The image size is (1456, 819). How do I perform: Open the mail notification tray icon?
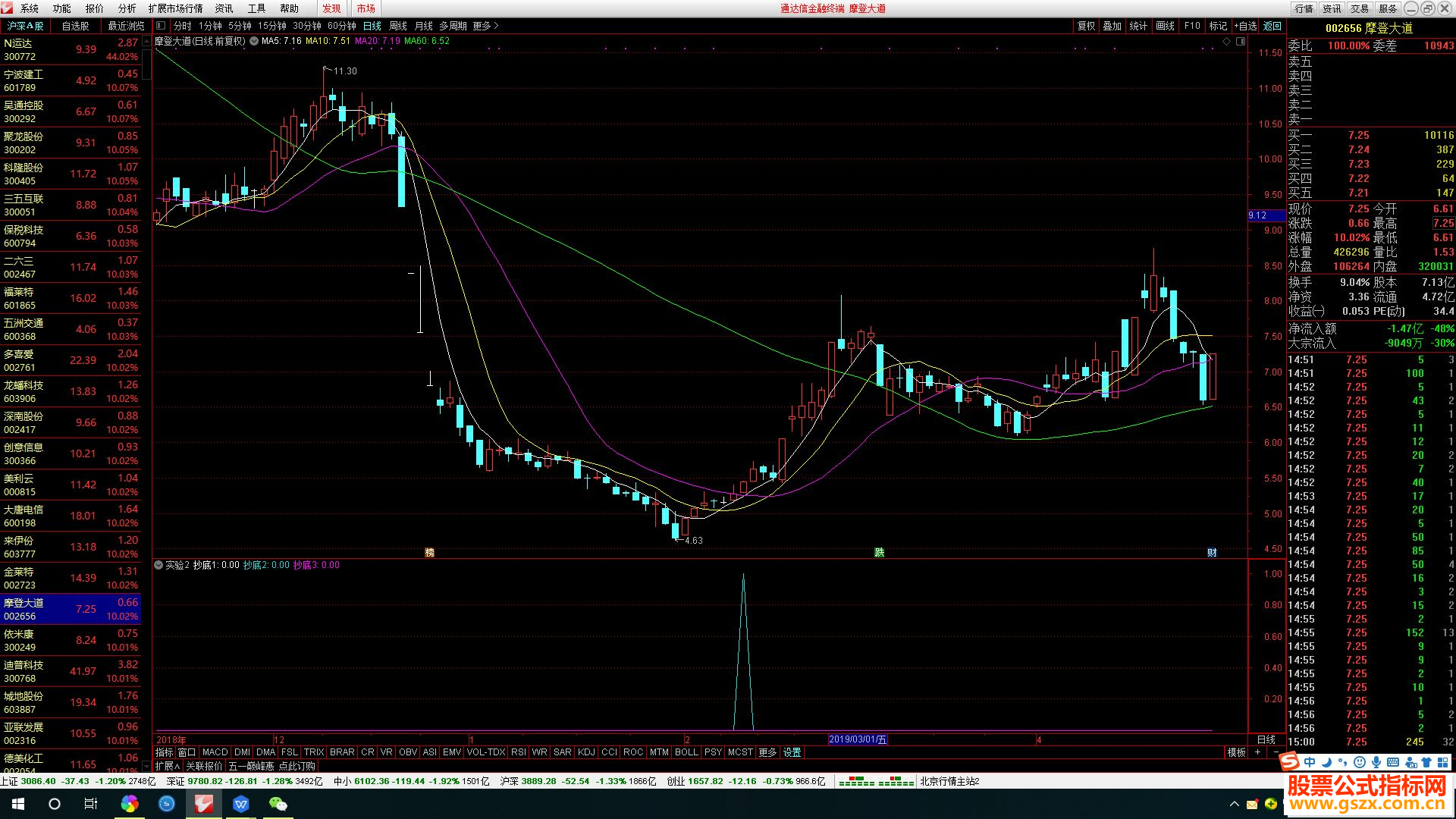click(1252, 804)
